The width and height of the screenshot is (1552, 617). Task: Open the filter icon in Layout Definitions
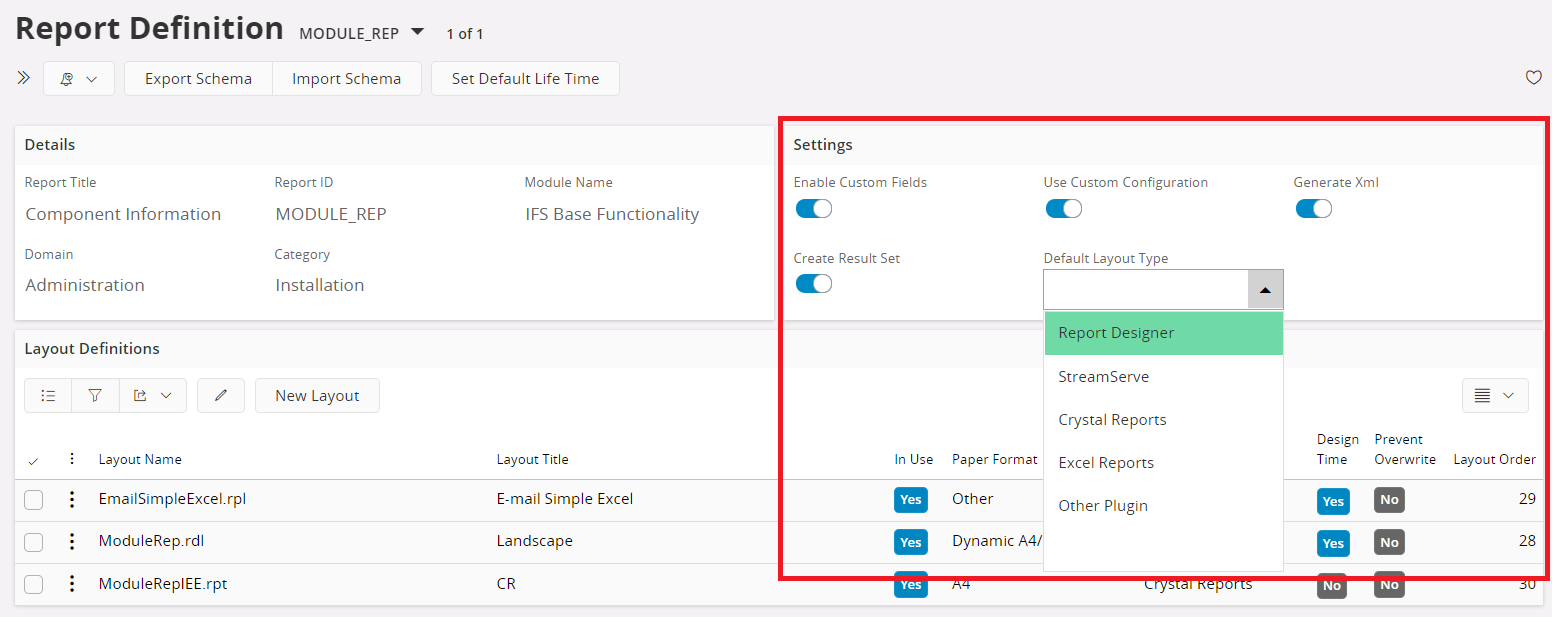point(95,395)
